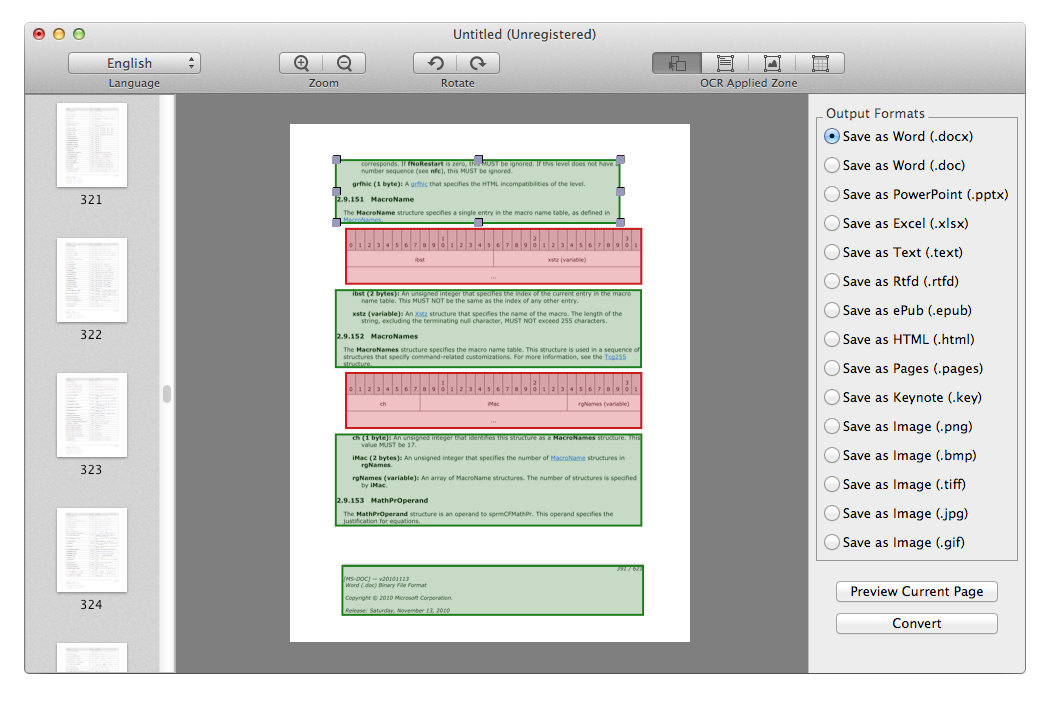This screenshot has height=702, width=1054.
Task: Choose Save as Pages (.pages)
Action: coord(903,368)
